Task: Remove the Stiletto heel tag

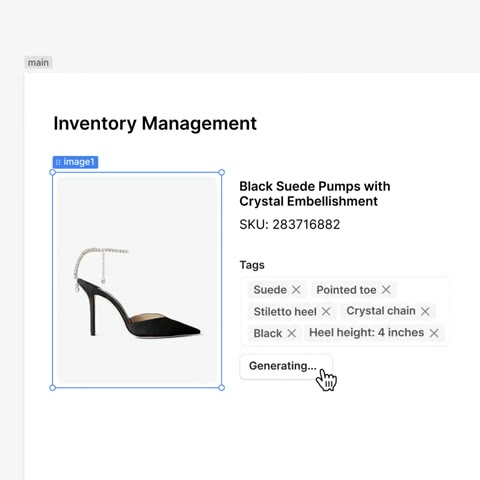Action: [326, 312]
